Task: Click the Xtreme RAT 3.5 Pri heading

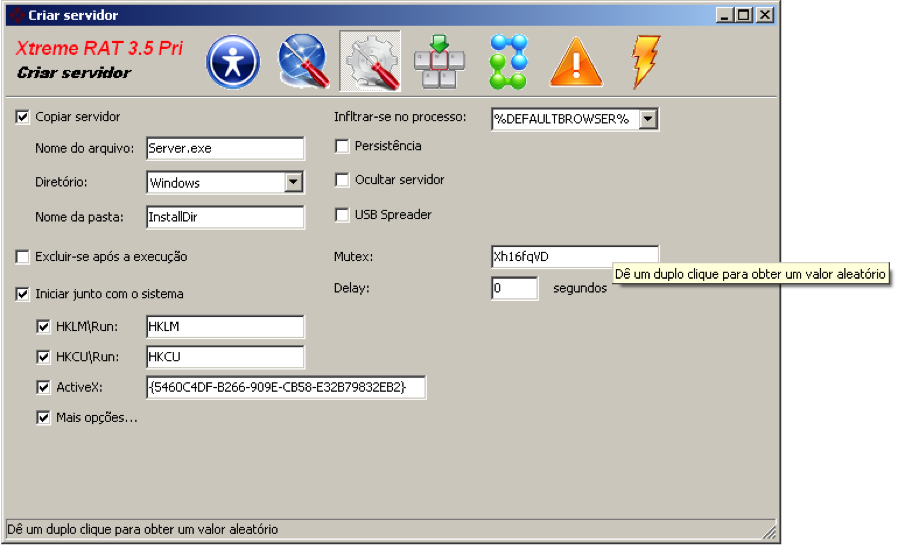Action: click(99, 48)
